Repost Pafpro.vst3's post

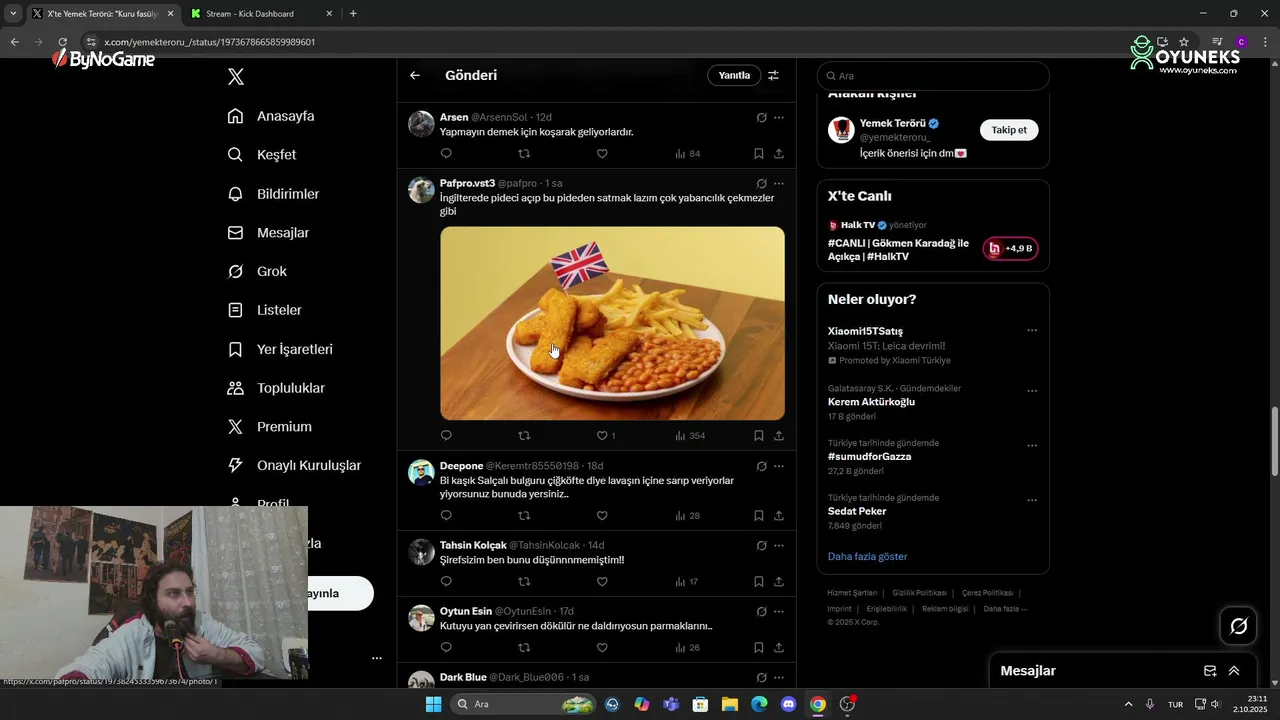click(524, 436)
